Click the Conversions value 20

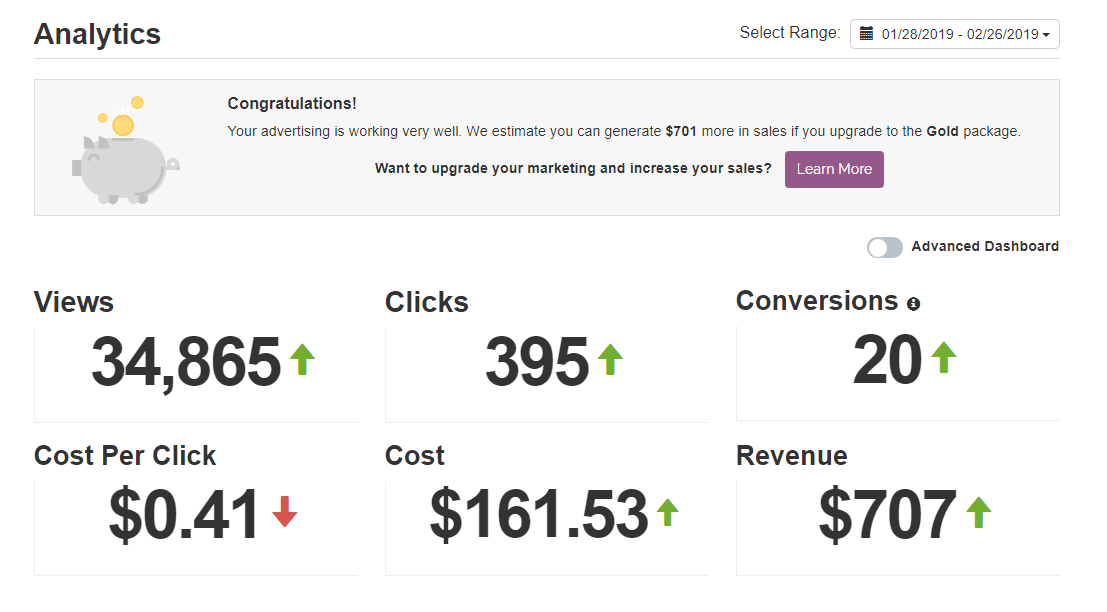887,360
